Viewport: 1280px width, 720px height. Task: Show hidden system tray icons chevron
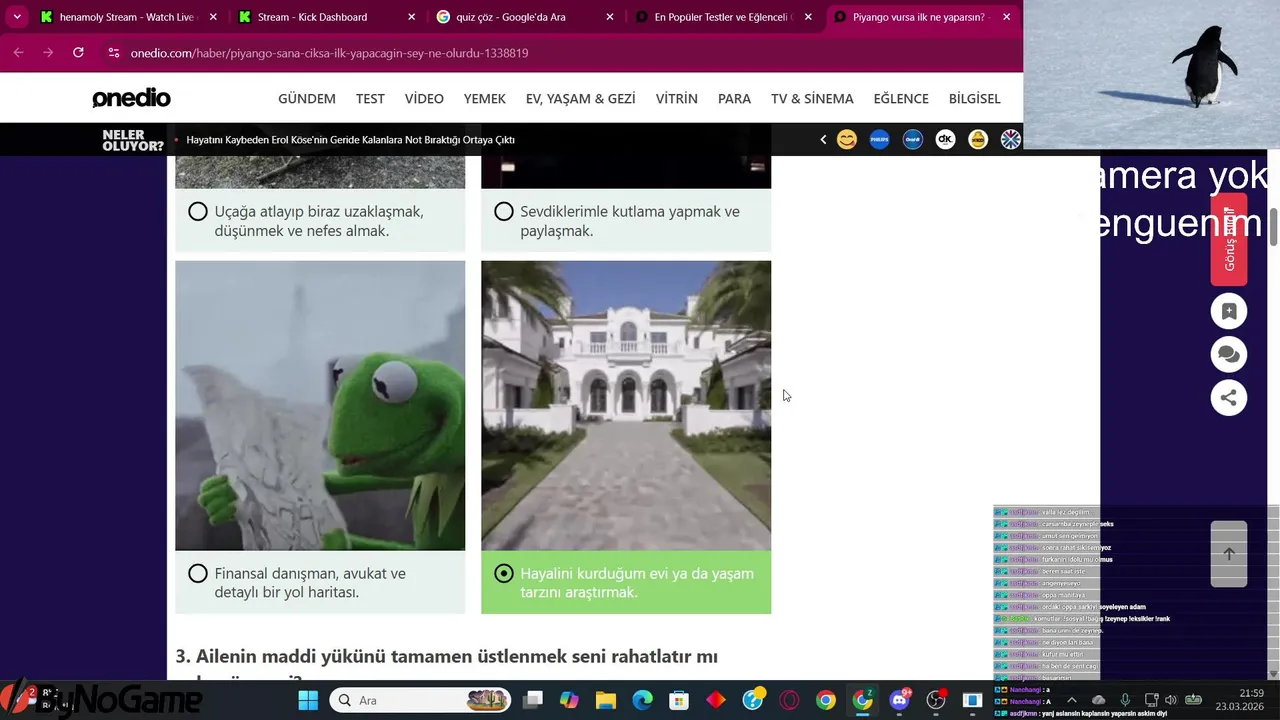click(x=1072, y=700)
